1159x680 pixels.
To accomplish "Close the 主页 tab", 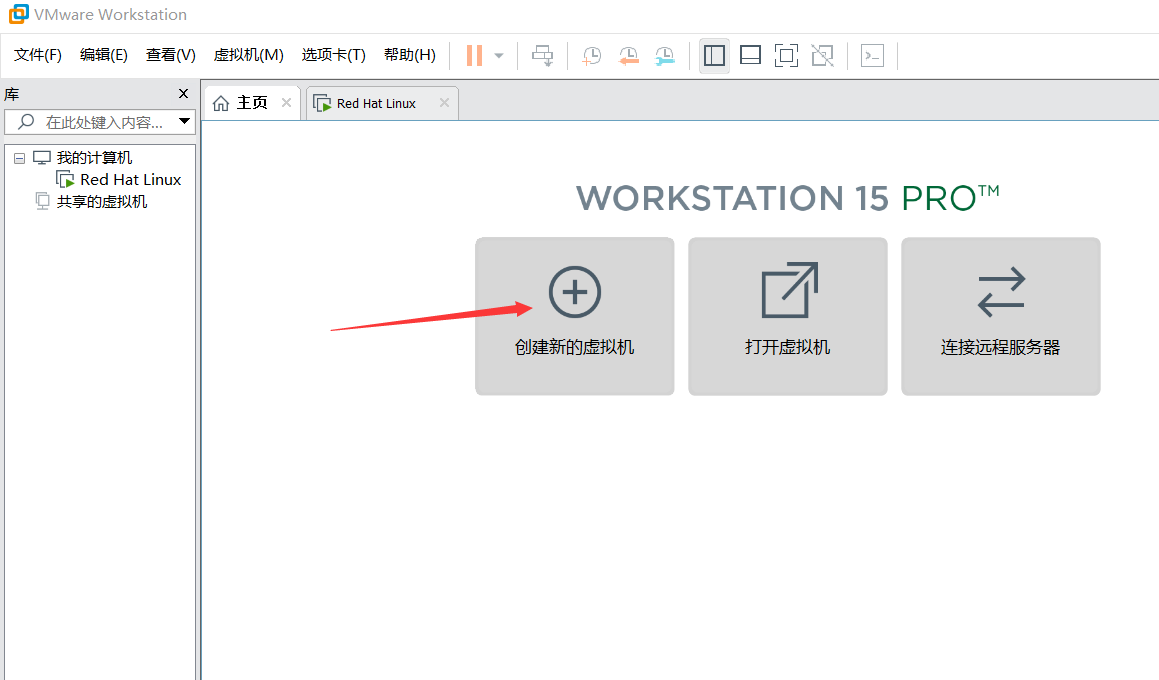I will click(286, 103).
